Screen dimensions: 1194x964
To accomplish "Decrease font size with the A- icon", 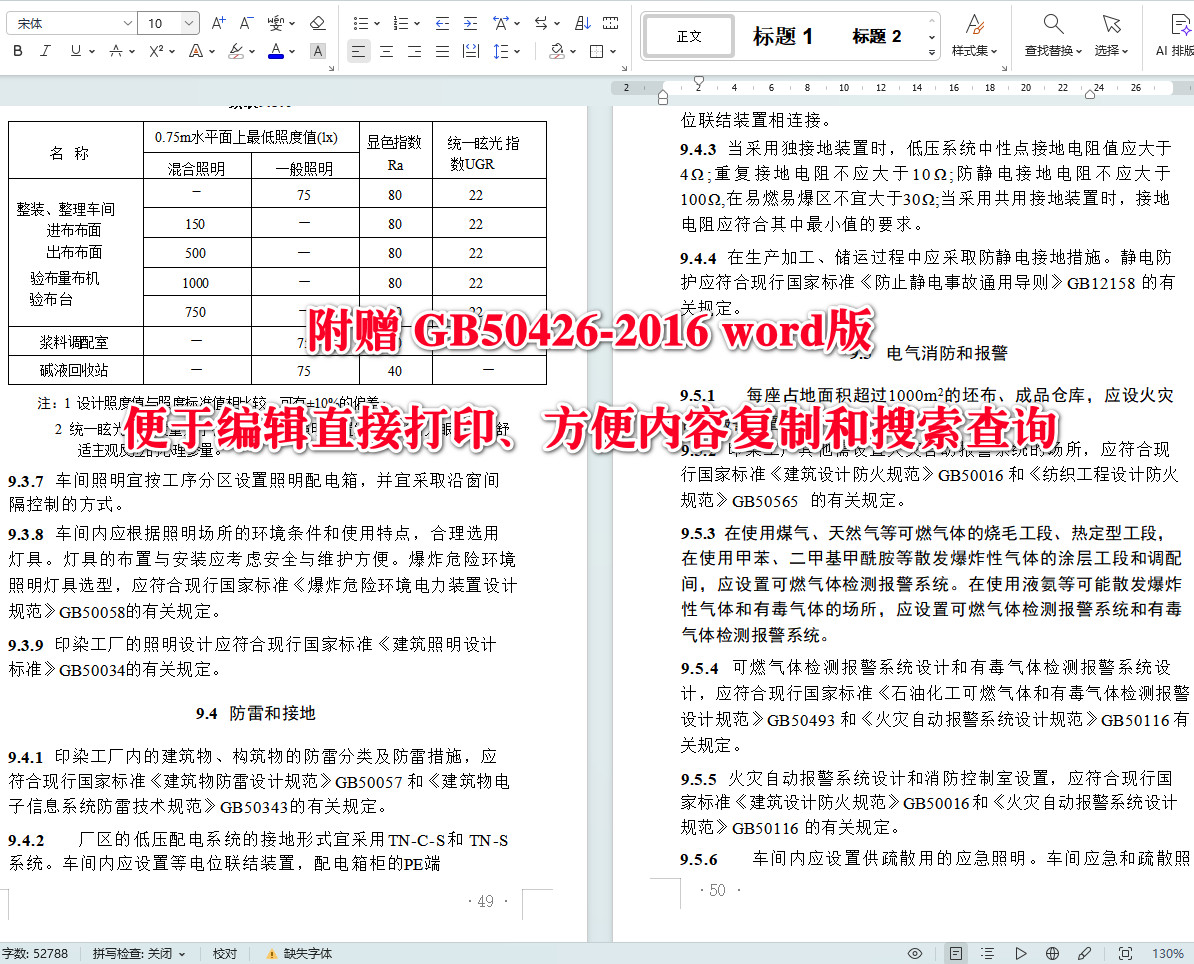I will [246, 24].
